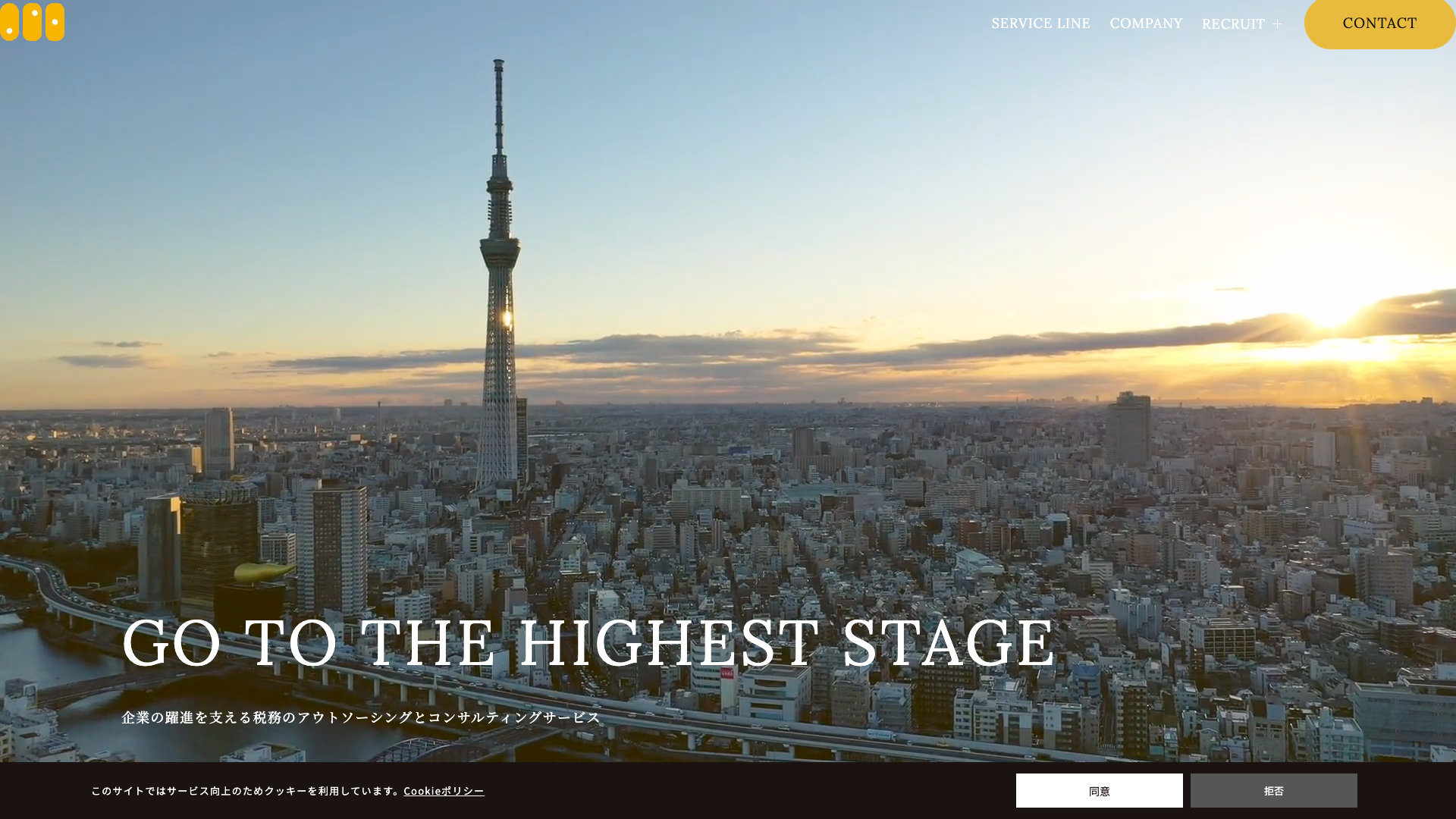This screenshot has width=1456, height=819.
Task: Click the middle pill of the logo
Action: pyautogui.click(x=32, y=22)
